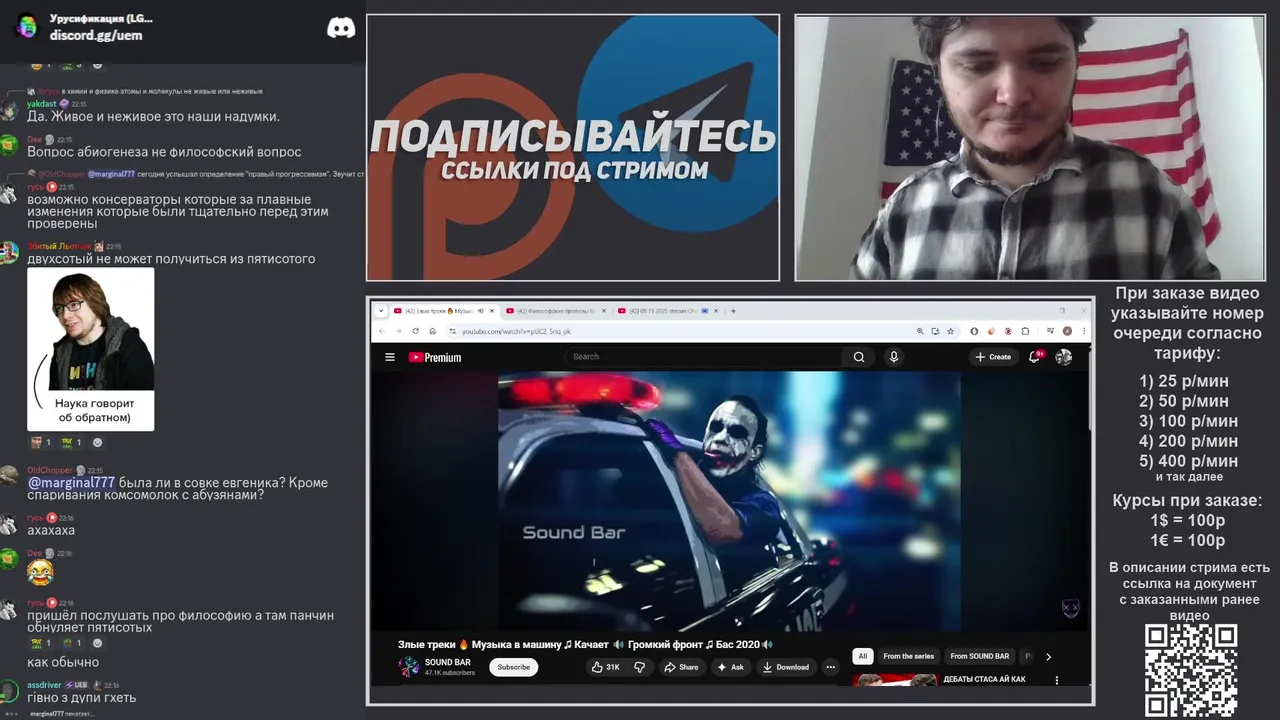Click the browser forward arrow
The height and width of the screenshot is (720, 1280).
tap(398, 331)
